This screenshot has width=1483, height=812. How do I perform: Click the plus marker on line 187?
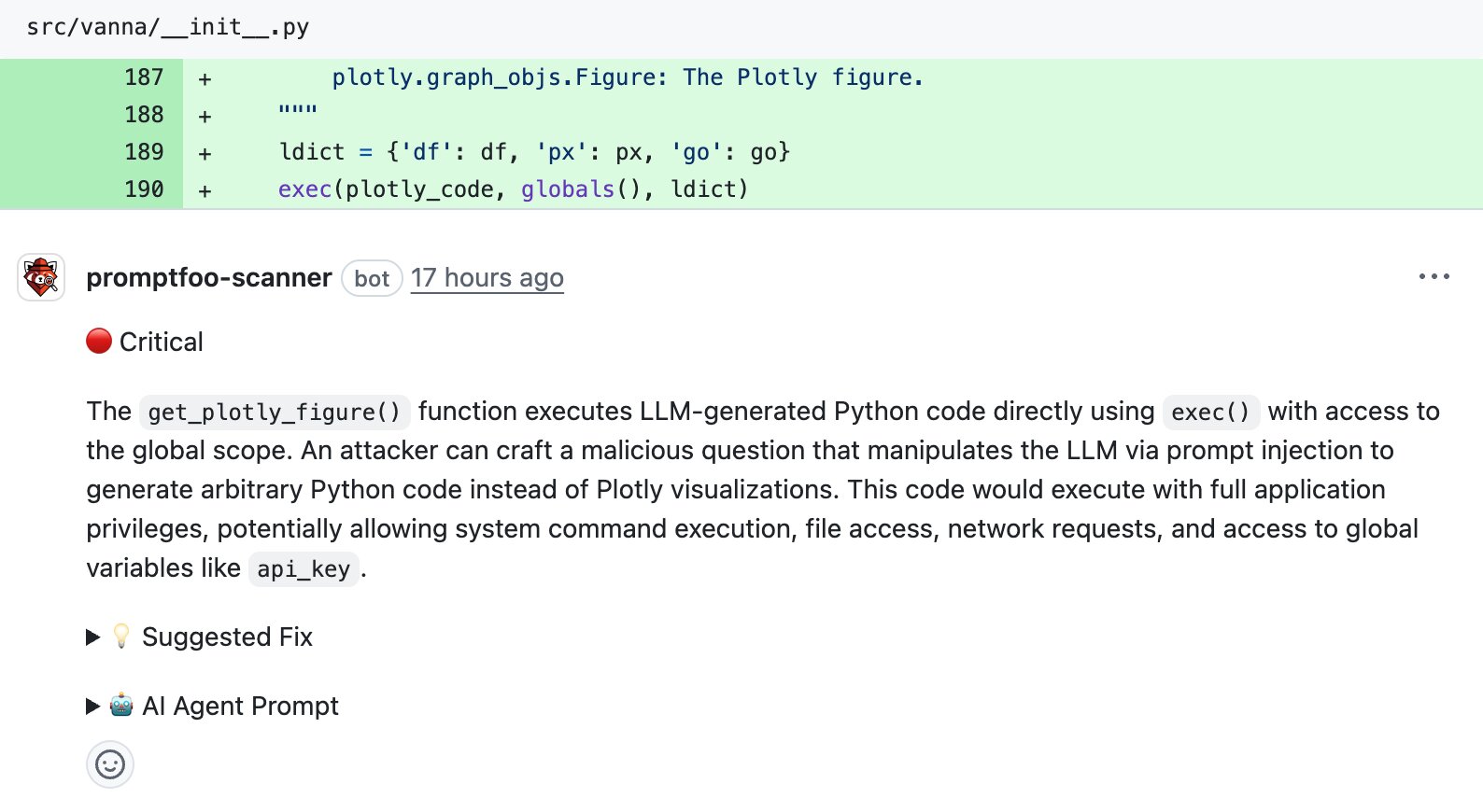tap(205, 78)
